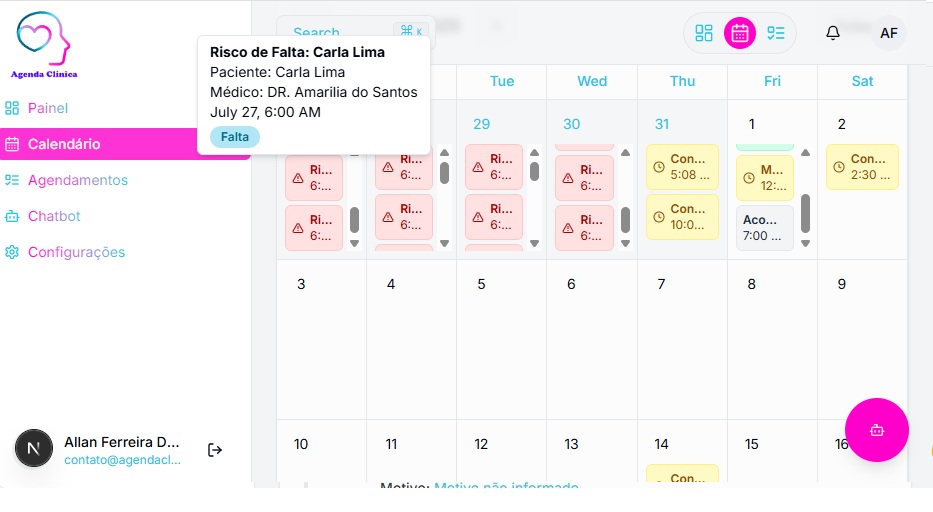
Task: Click the logout icon beside user name
Action: [215, 450]
